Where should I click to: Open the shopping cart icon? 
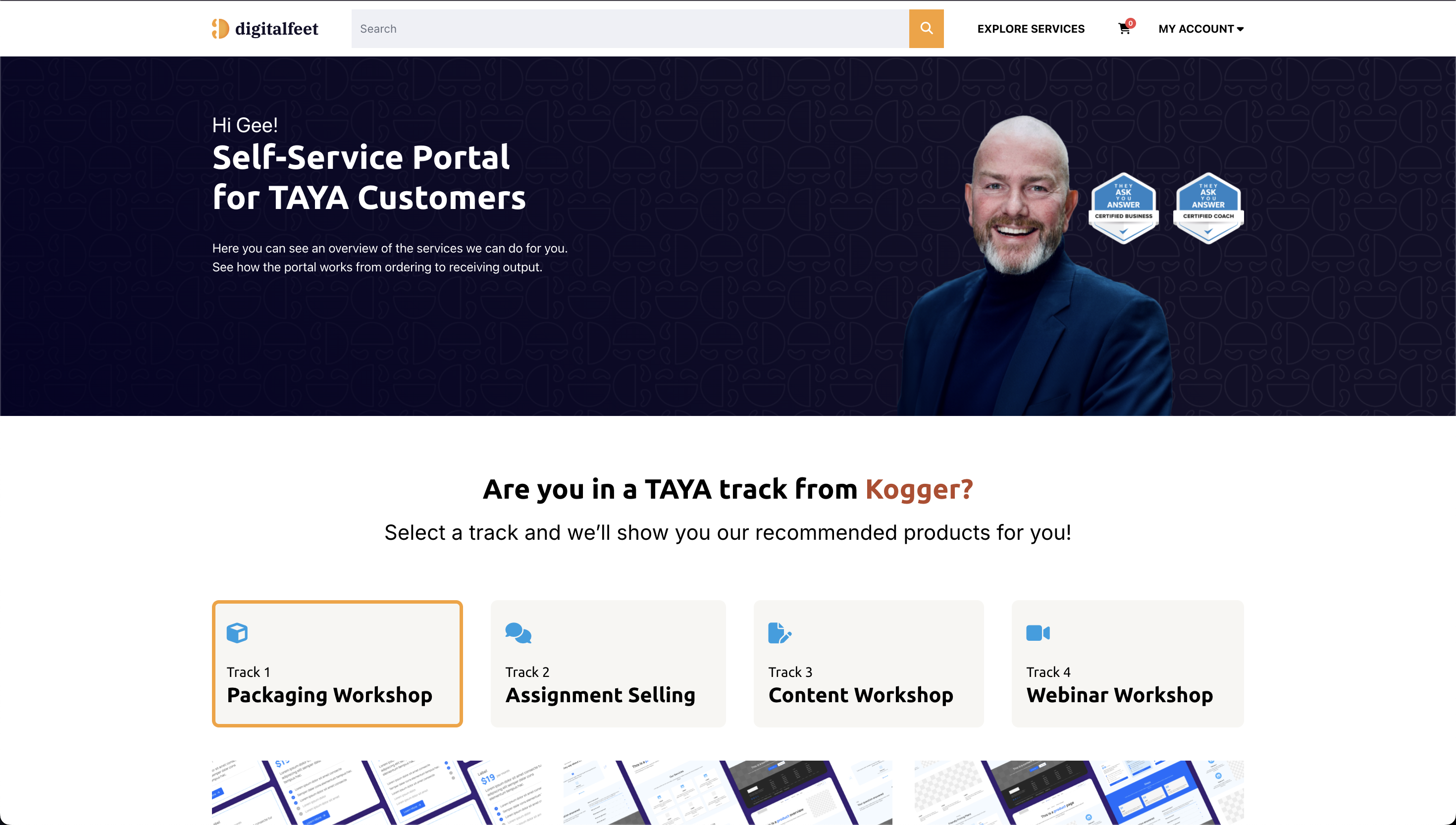pos(1125,28)
